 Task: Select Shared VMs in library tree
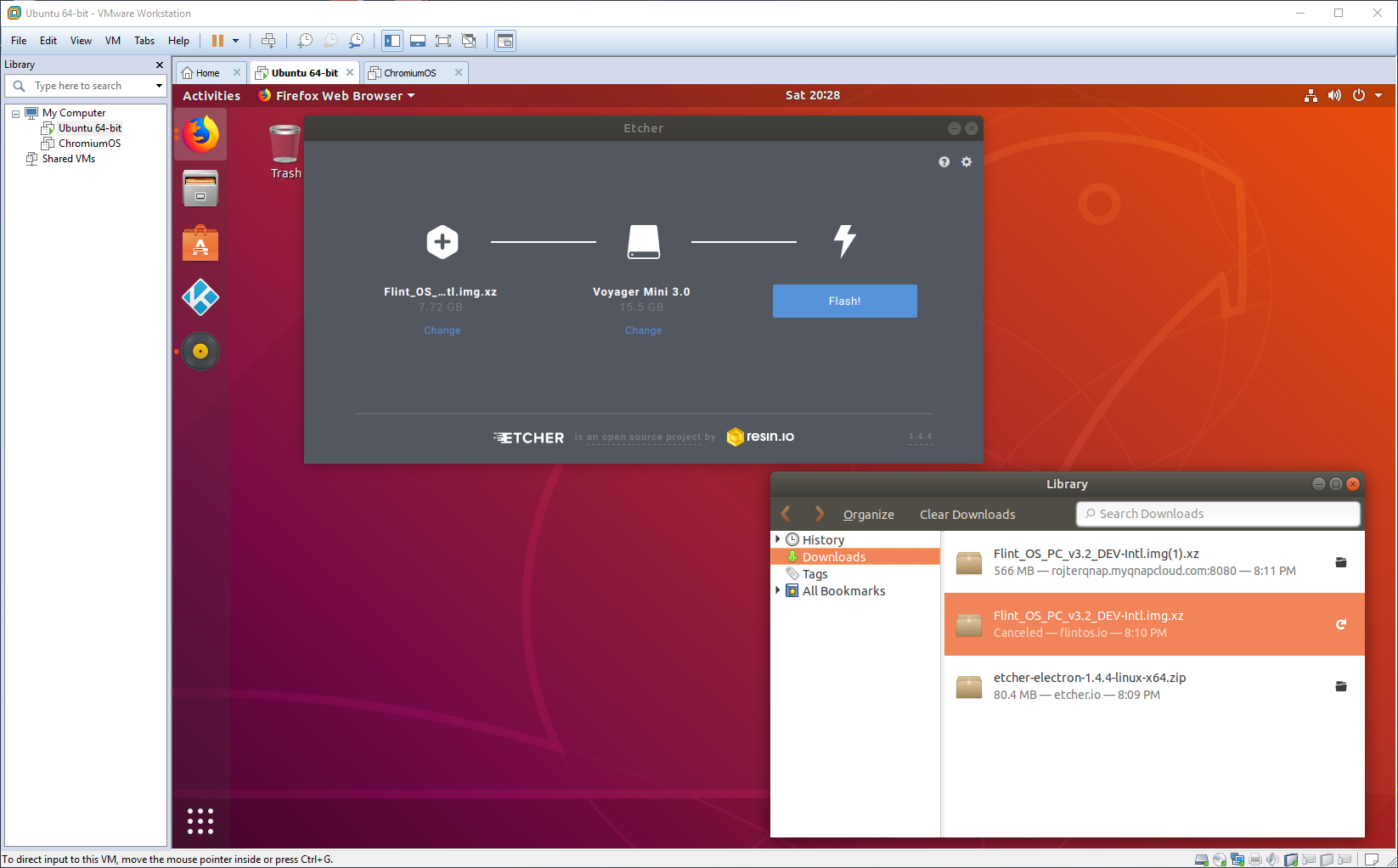click(x=68, y=159)
